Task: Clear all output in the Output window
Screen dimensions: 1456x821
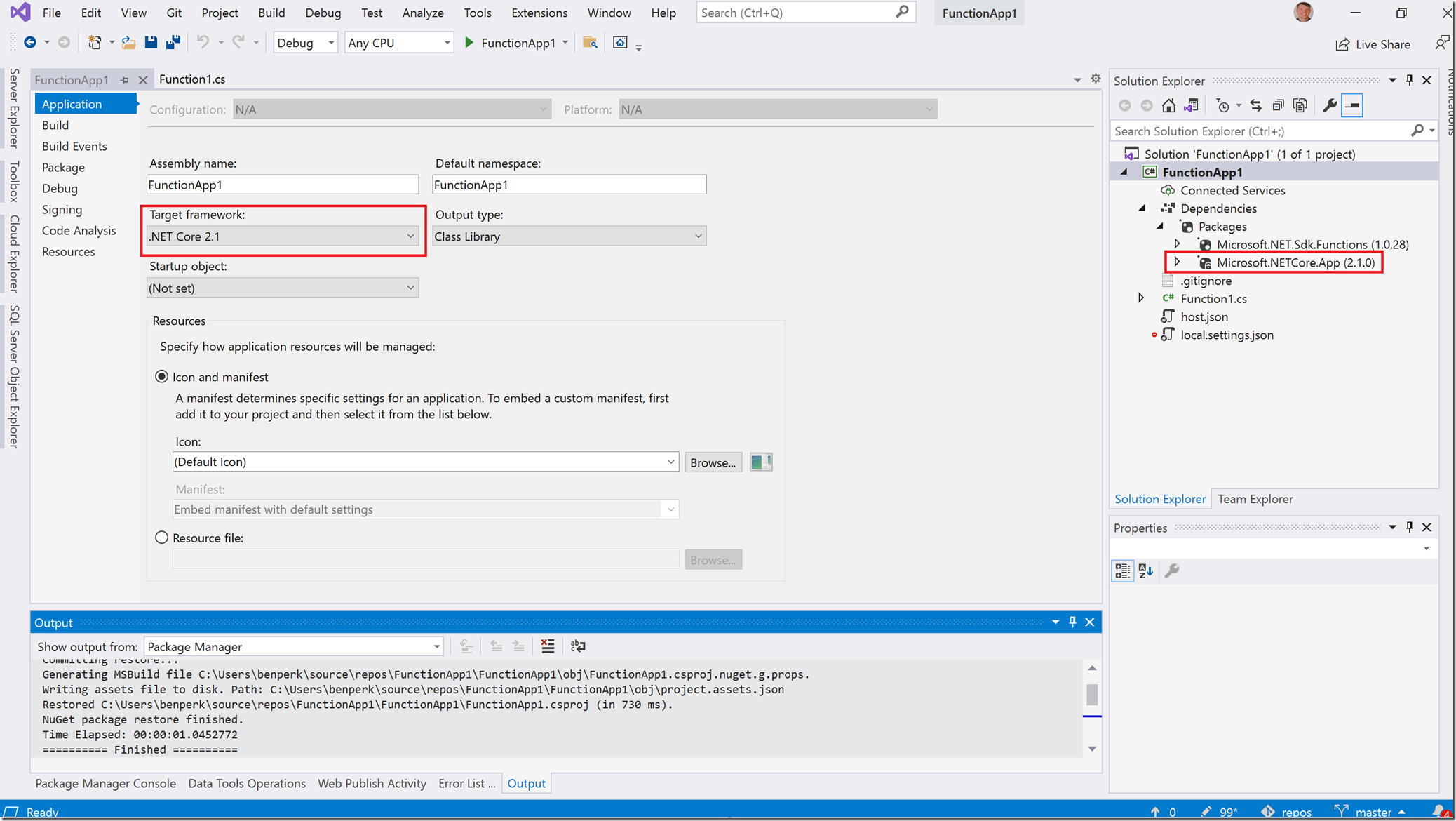Action: pos(548,646)
